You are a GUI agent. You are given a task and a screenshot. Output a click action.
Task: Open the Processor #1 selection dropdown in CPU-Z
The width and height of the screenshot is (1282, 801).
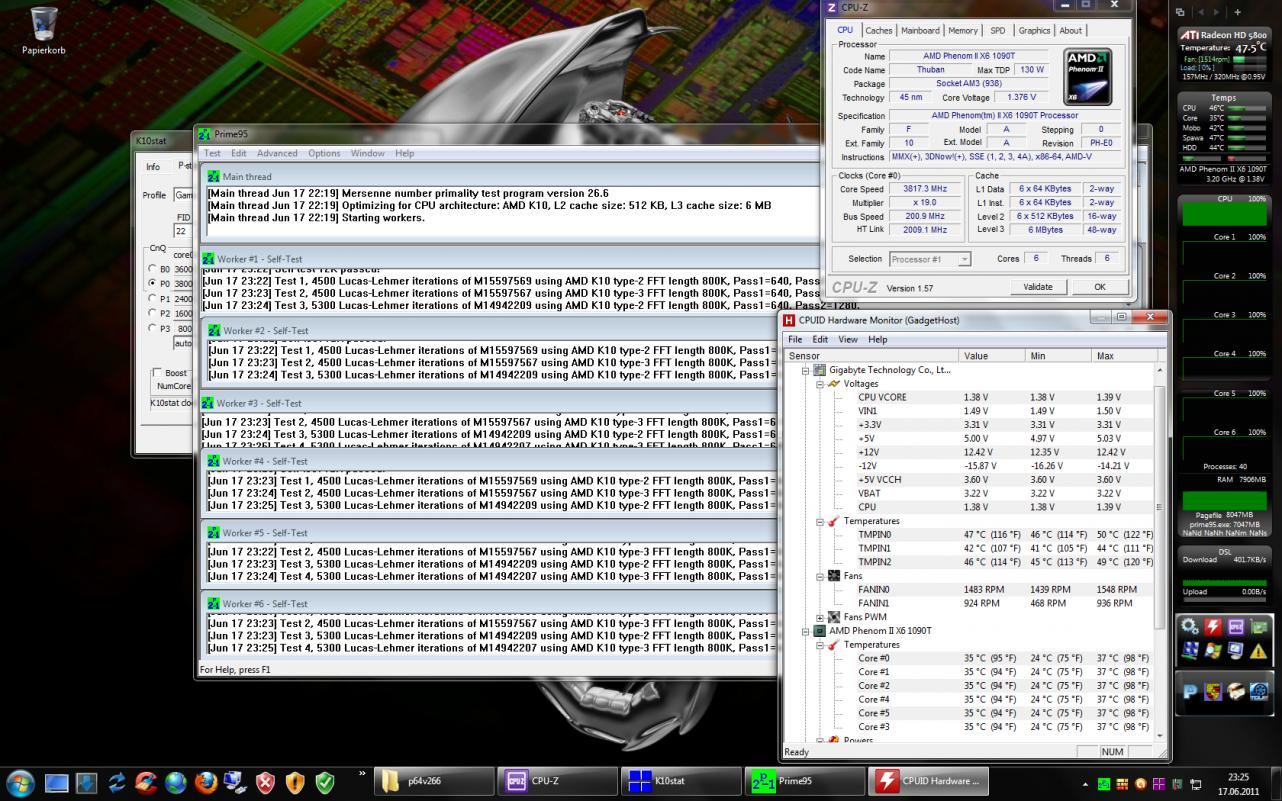[x=930, y=259]
